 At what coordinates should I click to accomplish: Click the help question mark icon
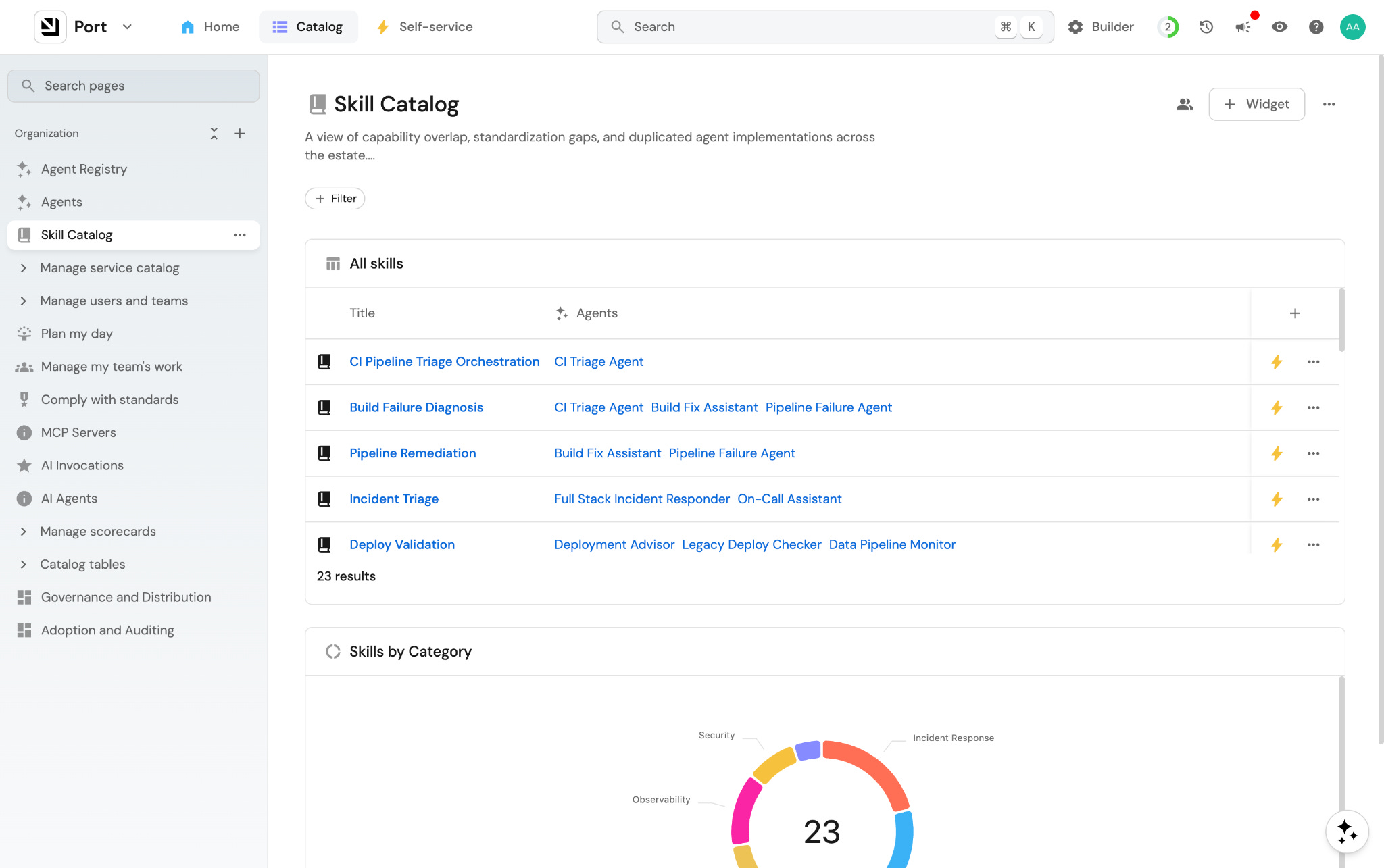(x=1316, y=27)
